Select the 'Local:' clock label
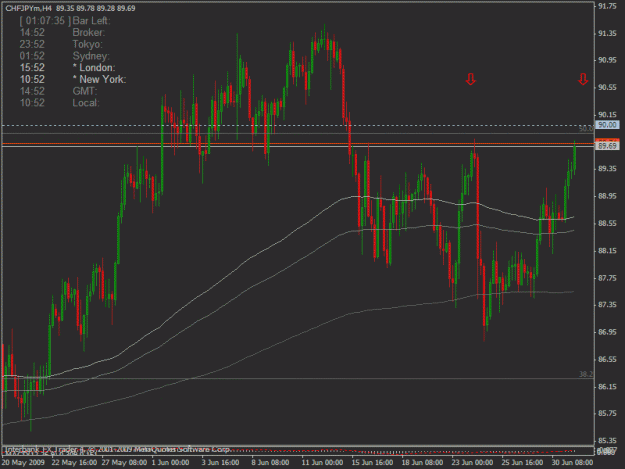Screen dimensions: 625x469 coord(86,103)
